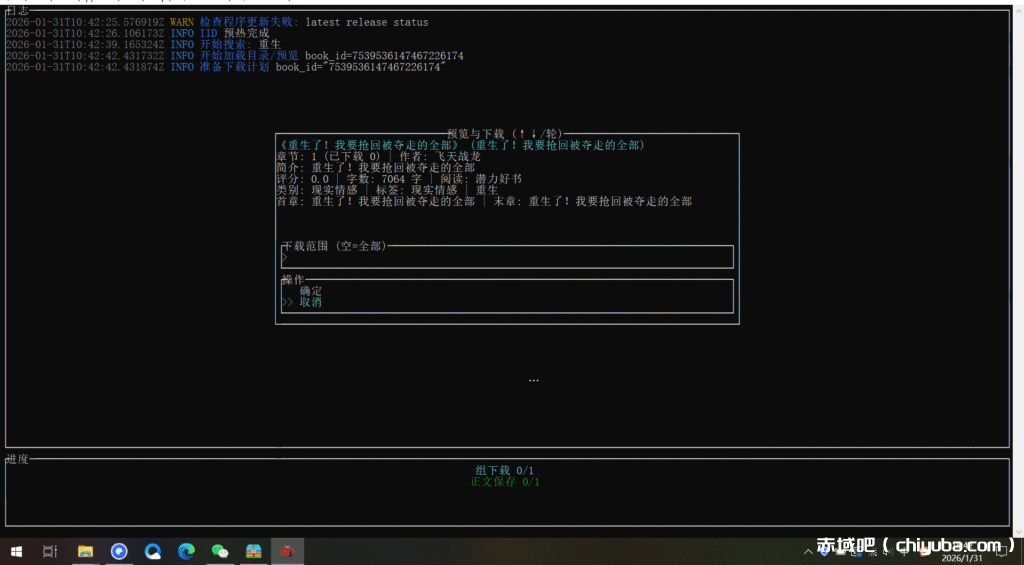Select 取消 in the 操作 panel
The image size is (1024, 565).
(311, 302)
